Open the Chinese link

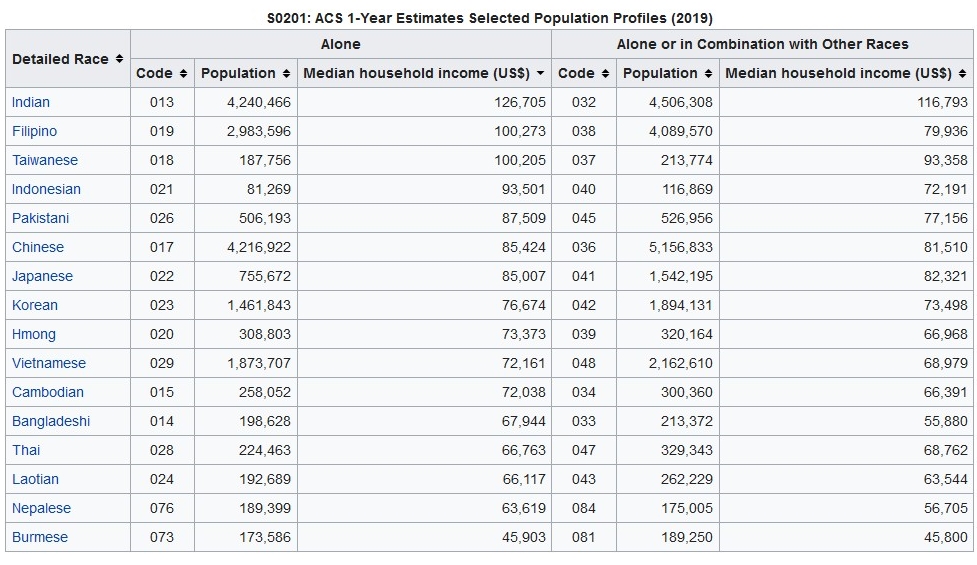click(x=38, y=247)
